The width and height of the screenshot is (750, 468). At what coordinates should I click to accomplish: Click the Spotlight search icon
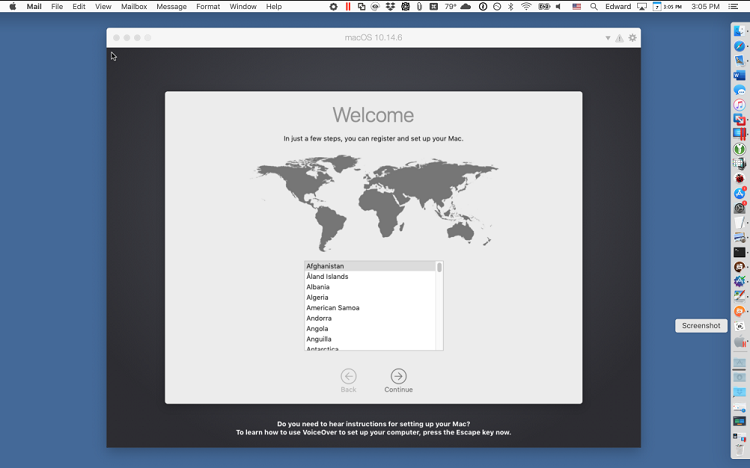pos(594,7)
